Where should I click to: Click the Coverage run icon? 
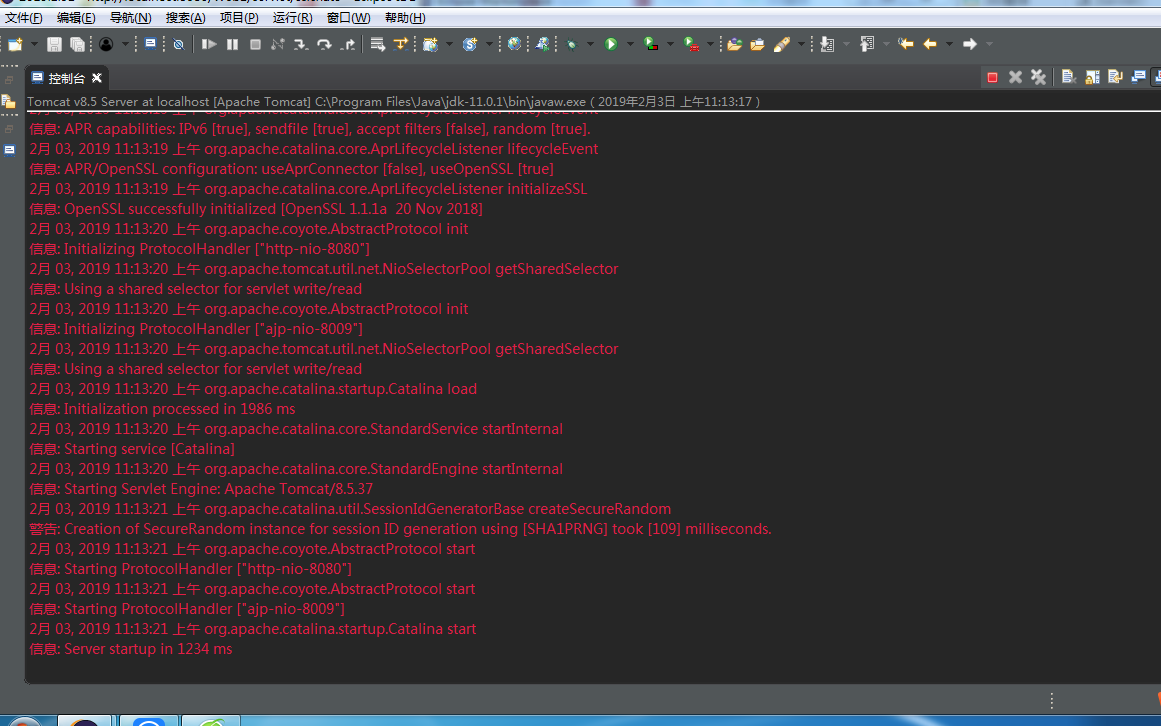(651, 44)
